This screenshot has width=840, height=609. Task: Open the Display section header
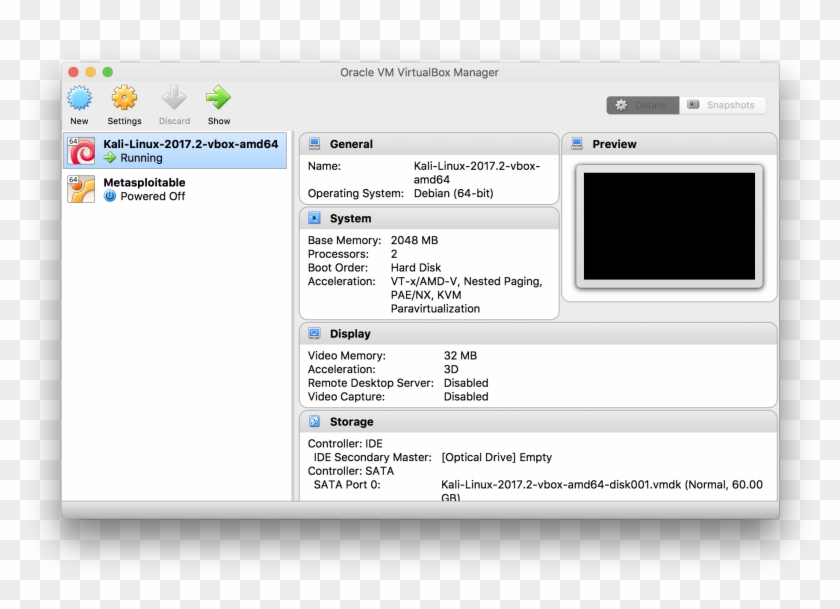(x=538, y=333)
